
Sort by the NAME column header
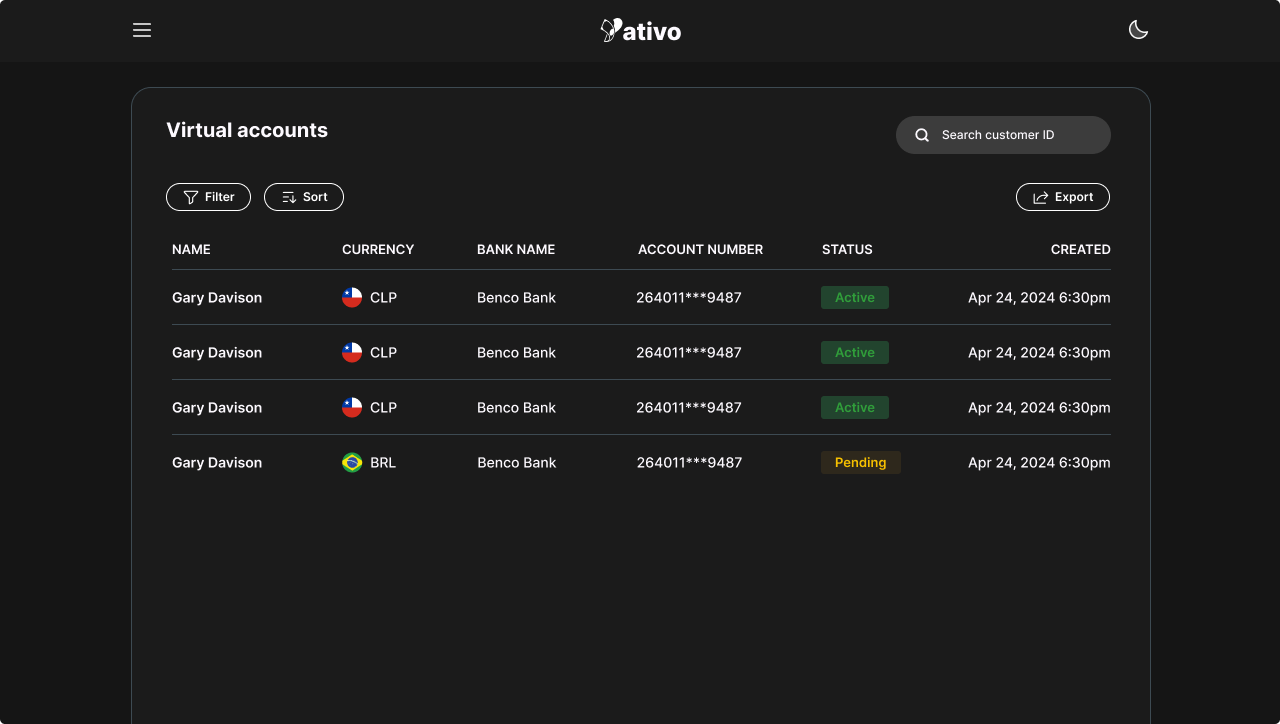coord(191,249)
